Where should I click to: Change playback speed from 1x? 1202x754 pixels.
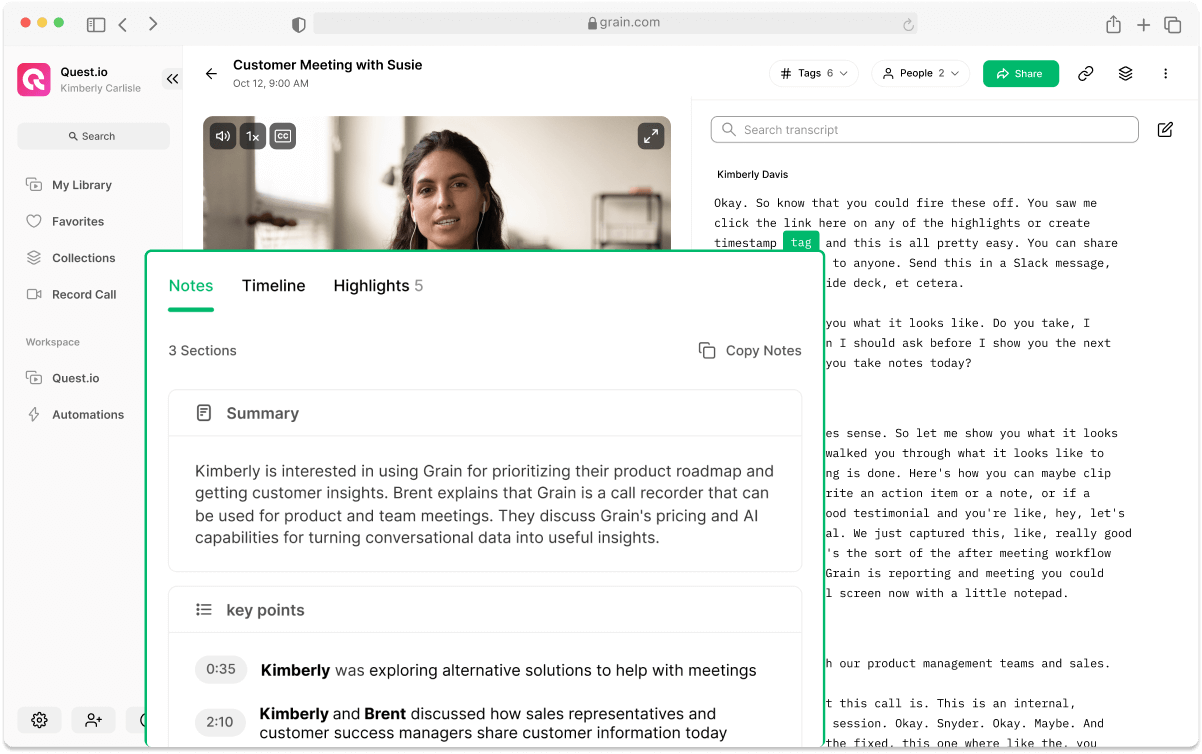[x=253, y=135]
